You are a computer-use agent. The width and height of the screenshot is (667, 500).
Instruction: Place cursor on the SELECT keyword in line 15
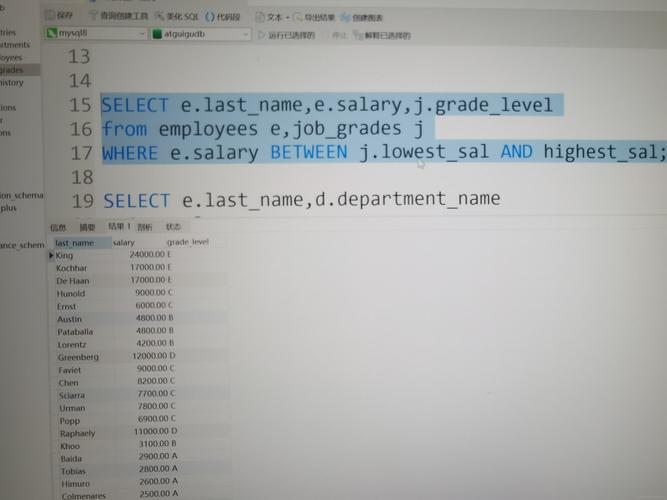[x=135, y=105]
